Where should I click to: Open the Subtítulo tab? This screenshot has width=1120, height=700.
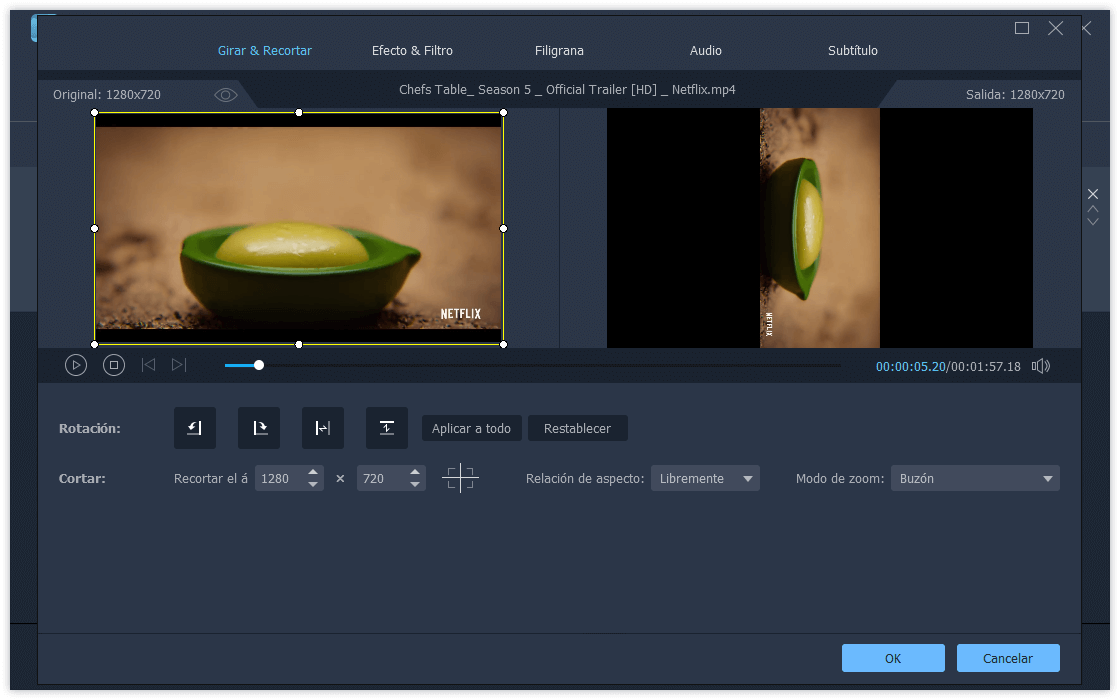point(853,51)
